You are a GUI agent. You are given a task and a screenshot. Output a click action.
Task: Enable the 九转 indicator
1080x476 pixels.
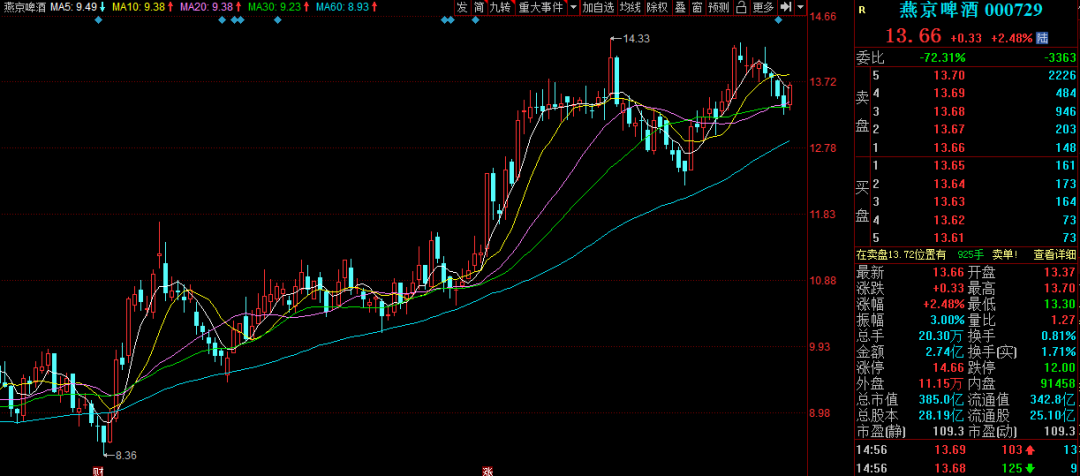point(500,8)
